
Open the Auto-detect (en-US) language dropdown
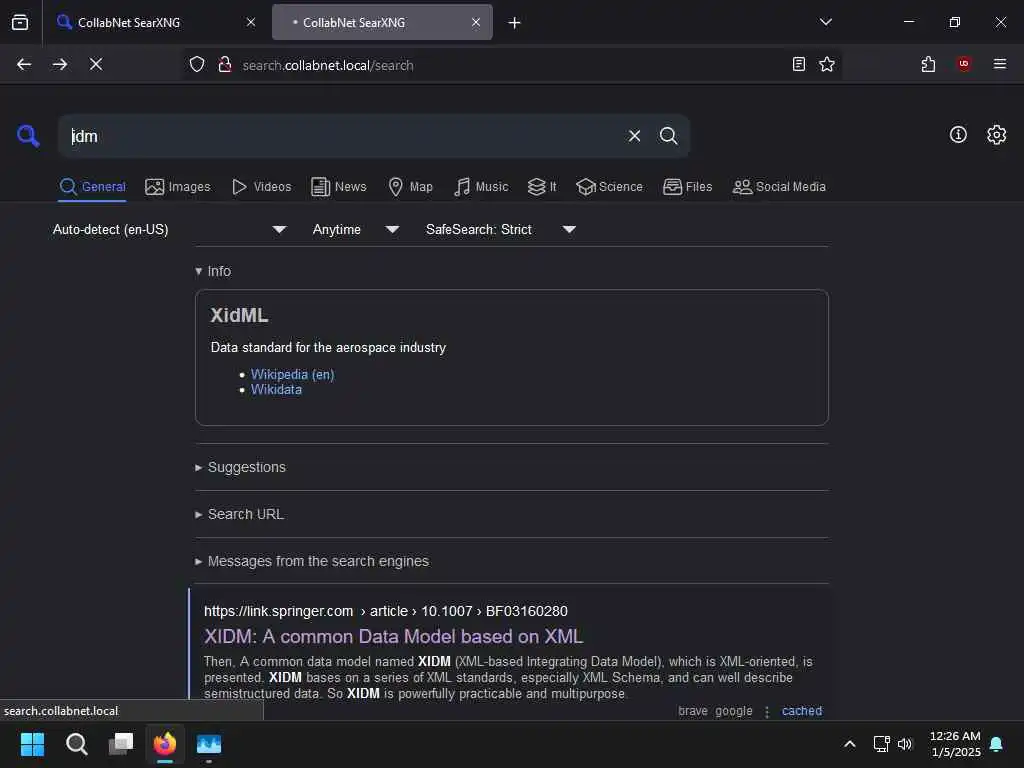coord(169,229)
